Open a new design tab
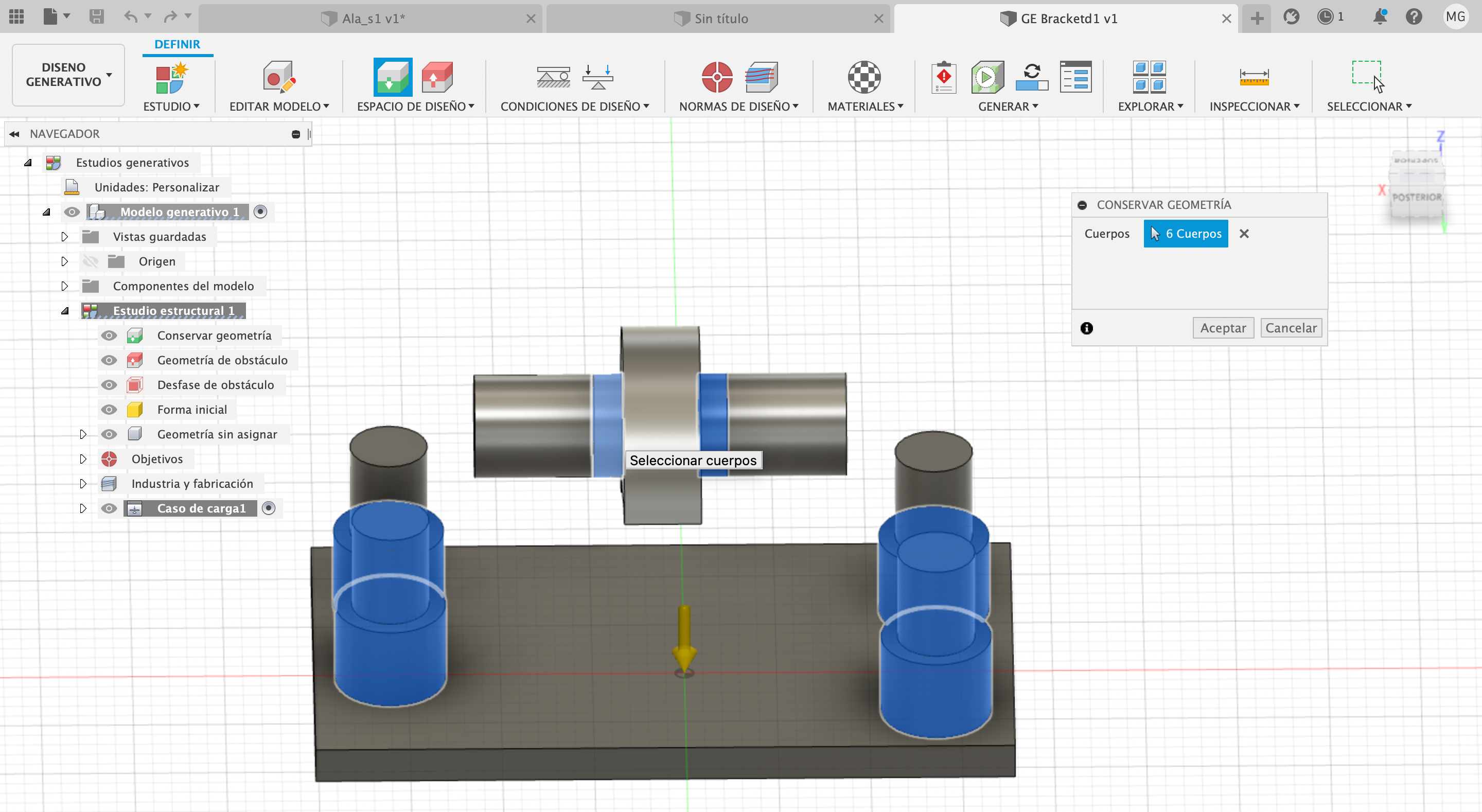 [1257, 18]
